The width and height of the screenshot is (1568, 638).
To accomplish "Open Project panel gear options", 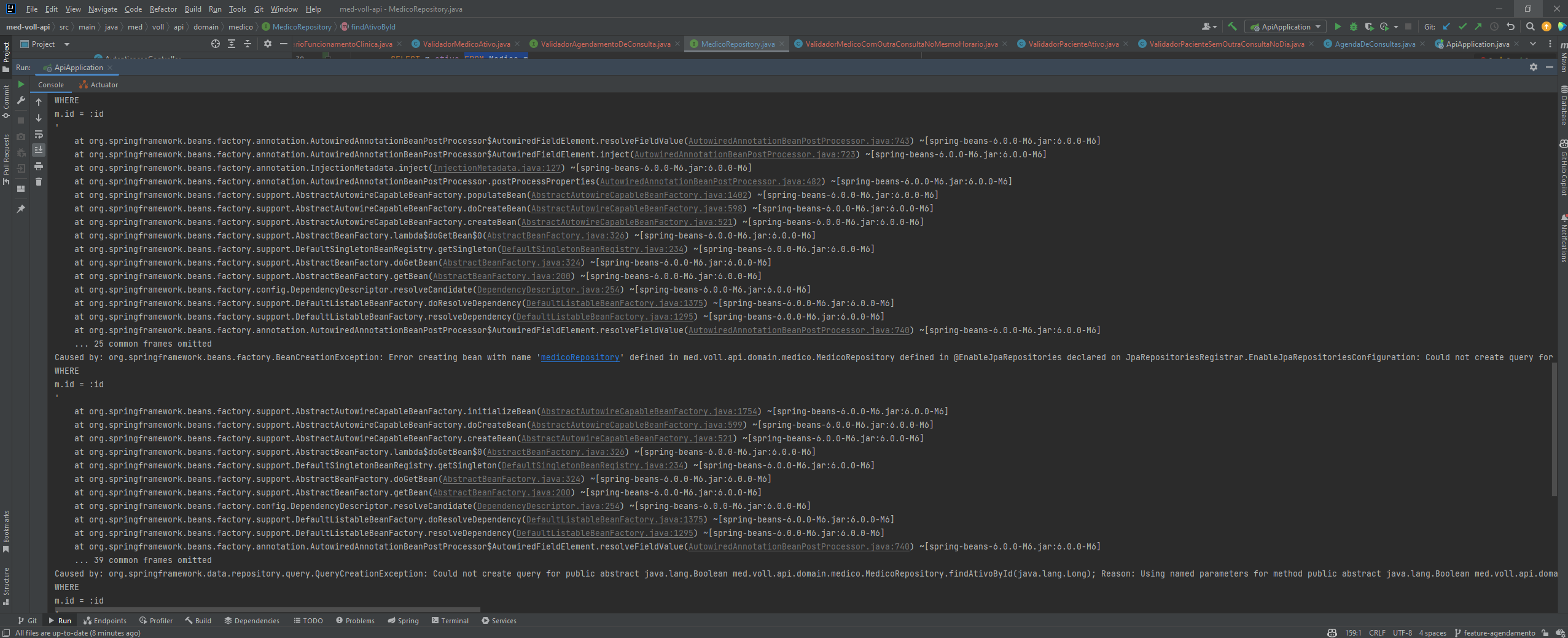I will click(267, 44).
